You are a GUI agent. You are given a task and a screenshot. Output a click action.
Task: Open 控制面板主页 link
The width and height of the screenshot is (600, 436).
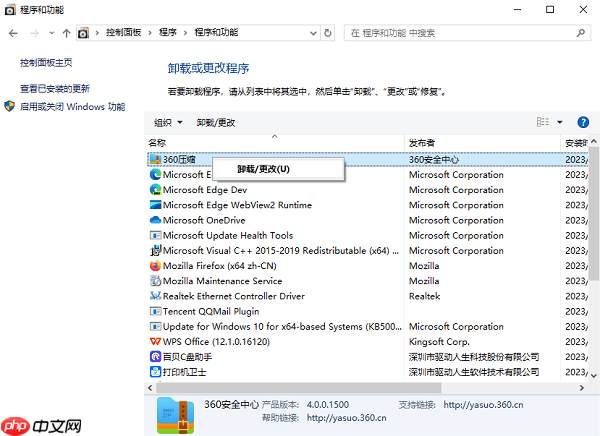click(x=46, y=63)
